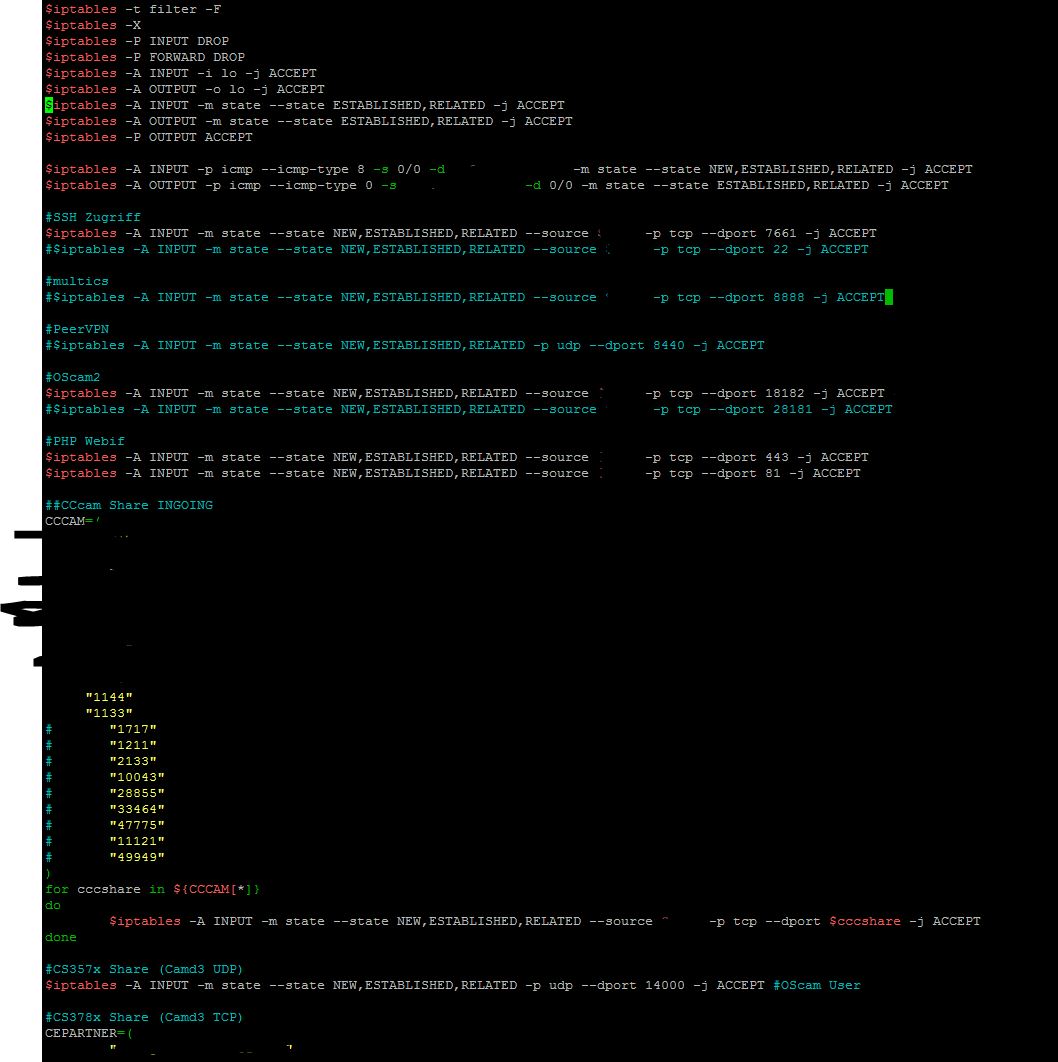The height and width of the screenshot is (1062, 1058).
Task: Click the "1144" array entry
Action: (109, 697)
